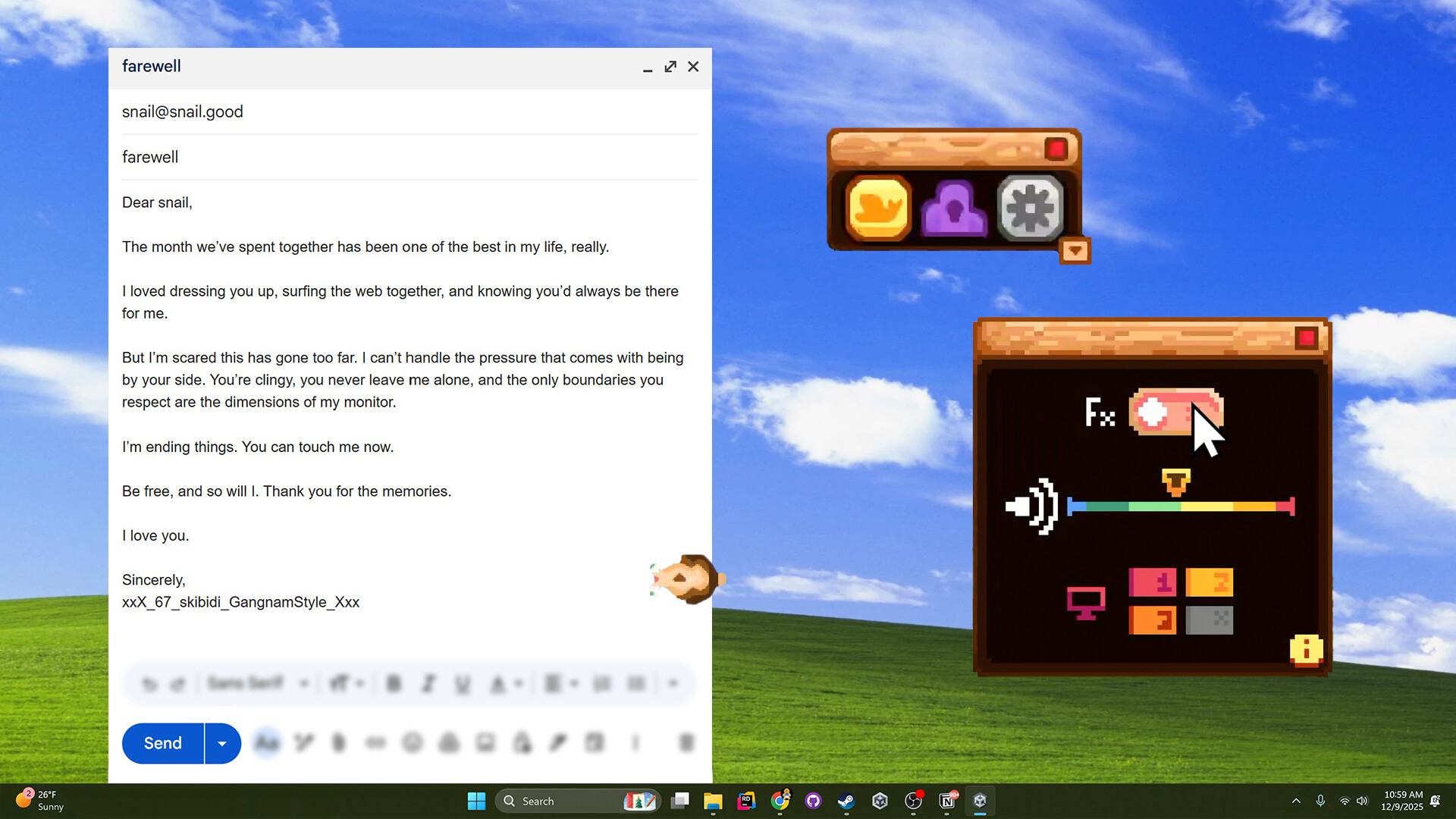Viewport: 1456px width, 819px height.
Task: Click the Send button to send the farewell email
Action: pos(162,743)
